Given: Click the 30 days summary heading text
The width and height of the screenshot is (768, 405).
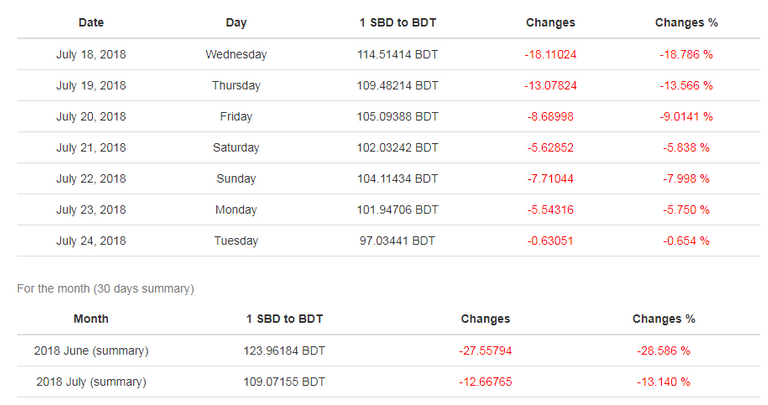Looking at the screenshot, I should tap(106, 288).
